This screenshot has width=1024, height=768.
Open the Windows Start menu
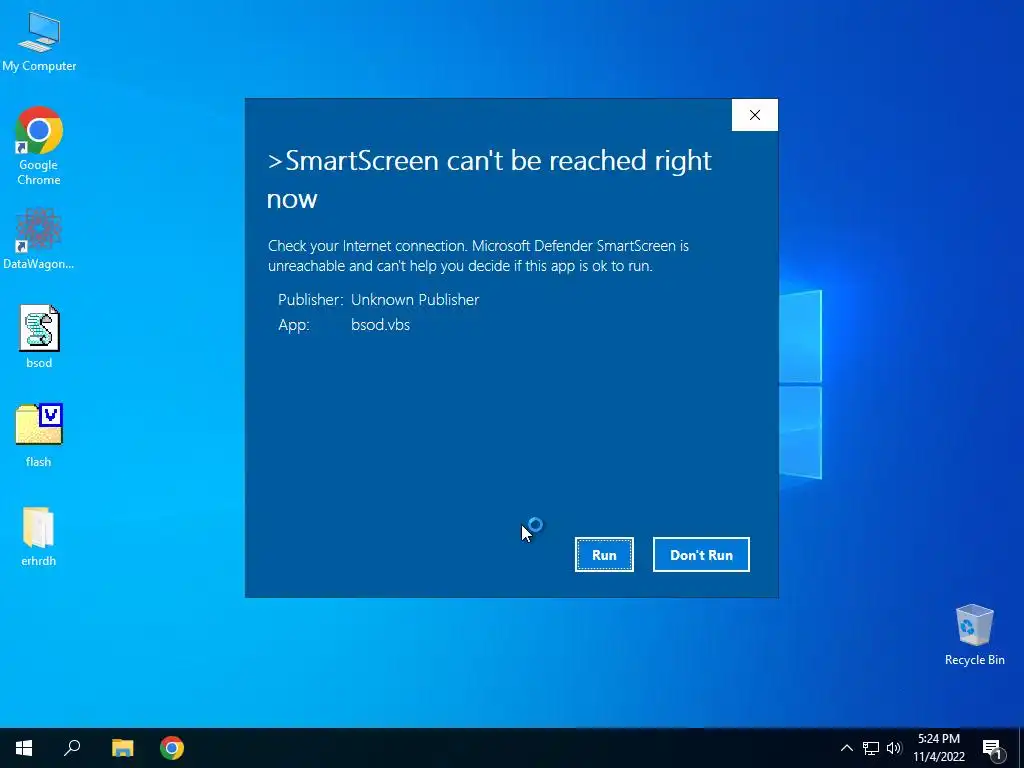(x=24, y=748)
